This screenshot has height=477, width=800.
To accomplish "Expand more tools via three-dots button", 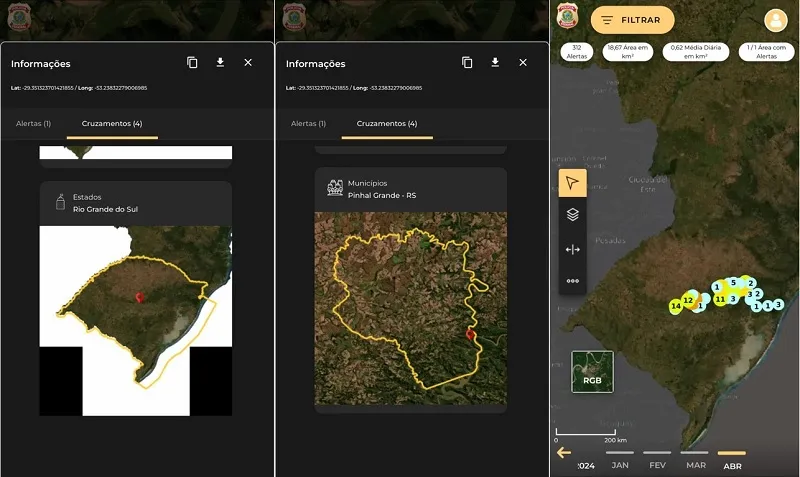I will coord(572,281).
